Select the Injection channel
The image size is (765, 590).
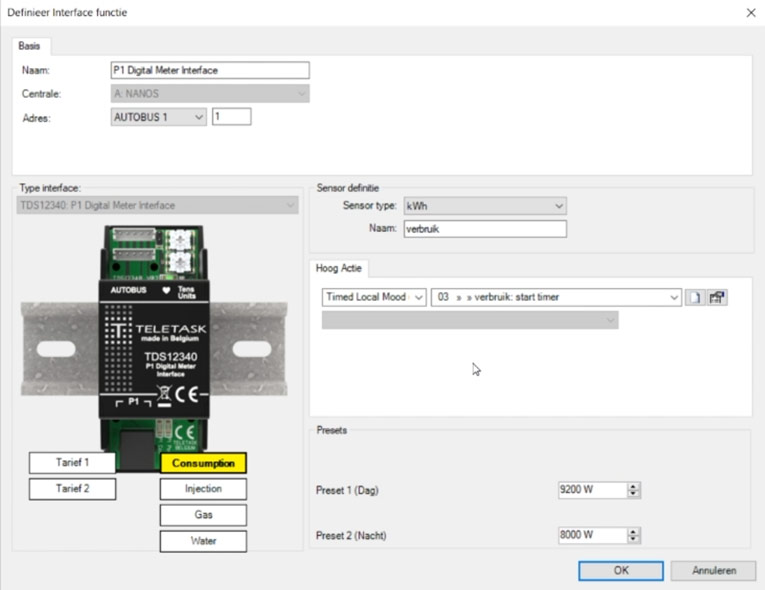click(203, 489)
